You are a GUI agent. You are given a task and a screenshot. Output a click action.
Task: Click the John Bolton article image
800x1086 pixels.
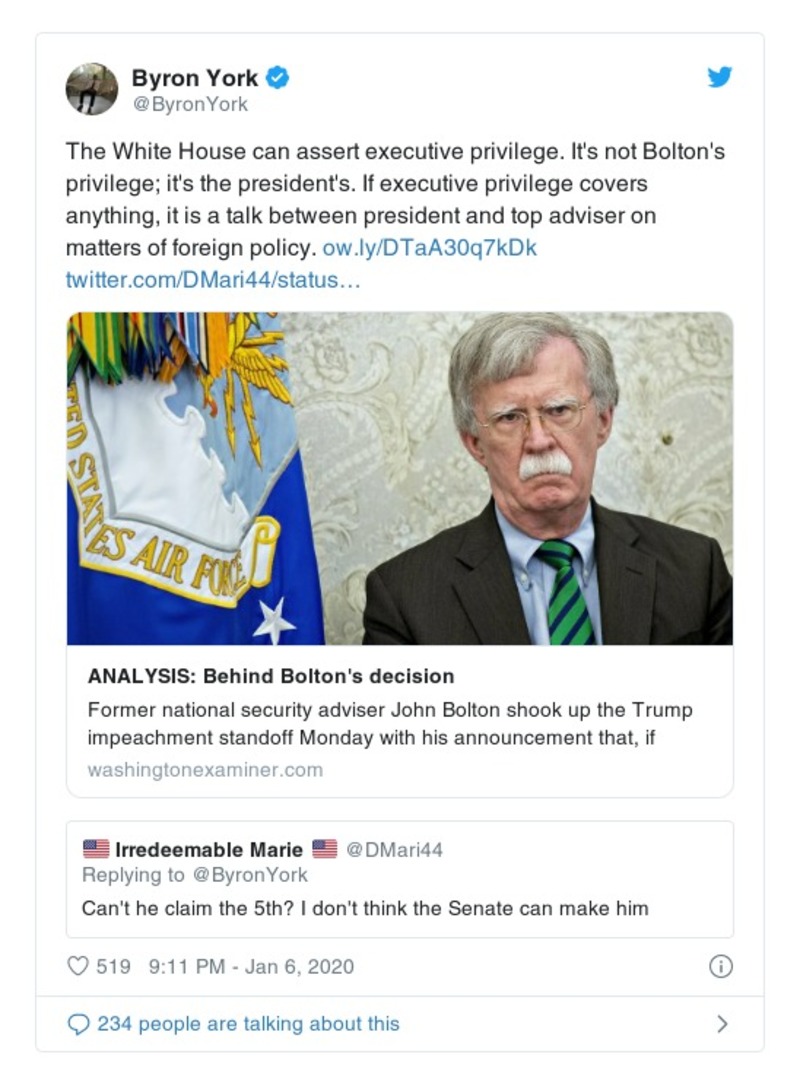pos(400,480)
